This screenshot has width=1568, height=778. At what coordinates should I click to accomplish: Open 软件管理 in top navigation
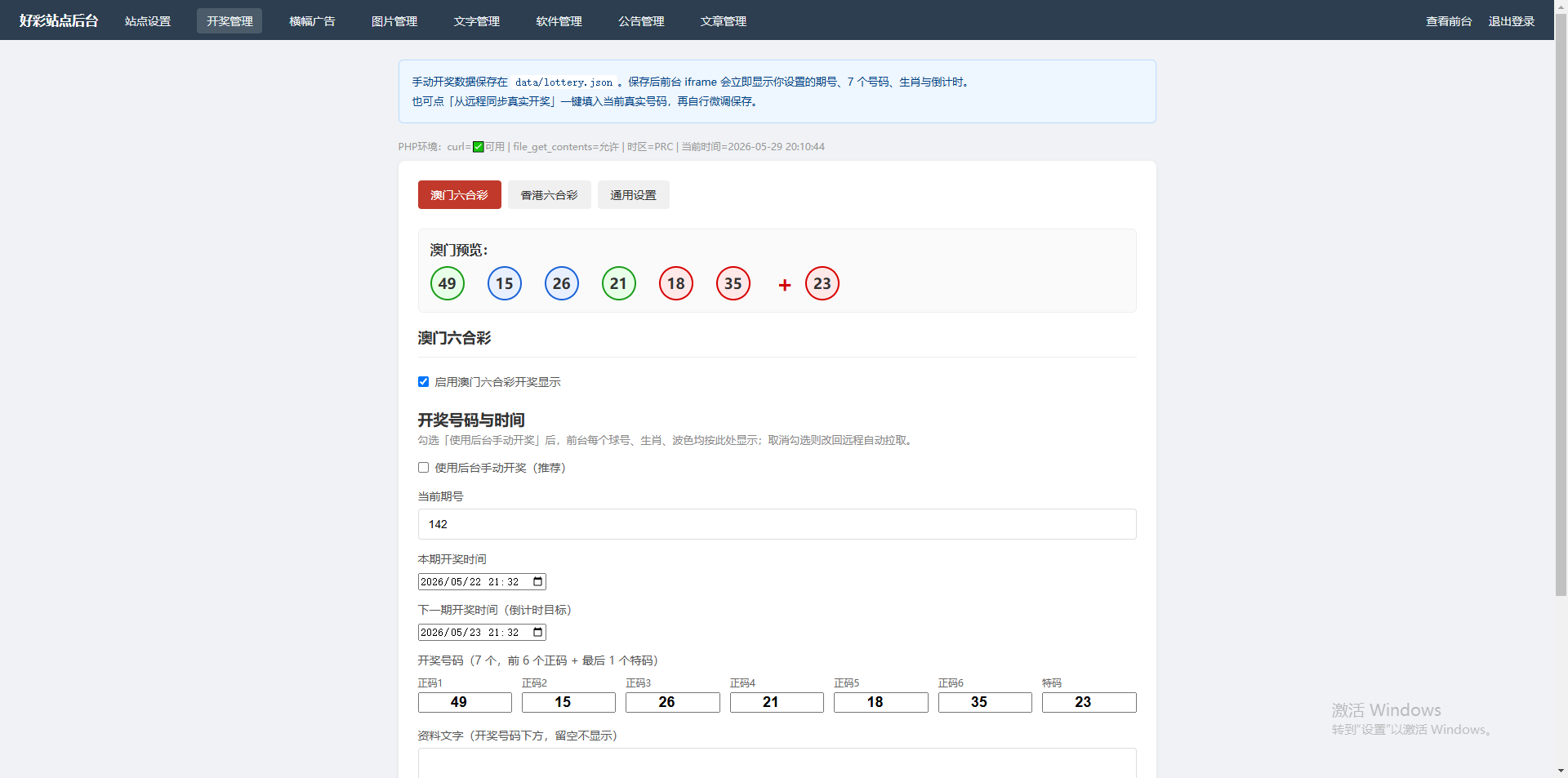(x=559, y=21)
